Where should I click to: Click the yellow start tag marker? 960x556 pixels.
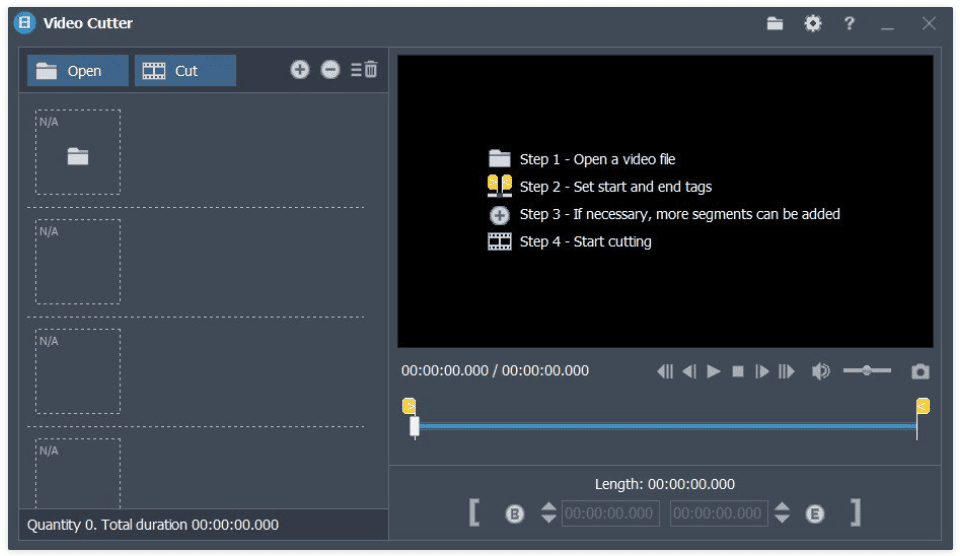[x=409, y=406]
